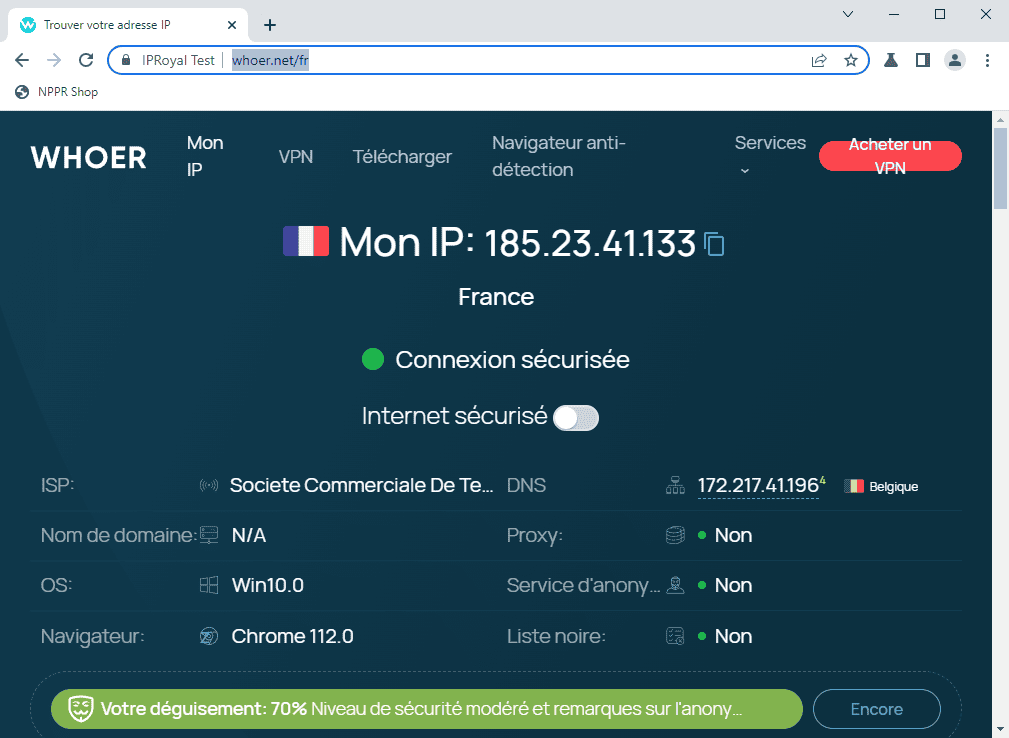Click the N/A domain name value
Viewport: 1009px width, 738px height.
click(x=249, y=535)
